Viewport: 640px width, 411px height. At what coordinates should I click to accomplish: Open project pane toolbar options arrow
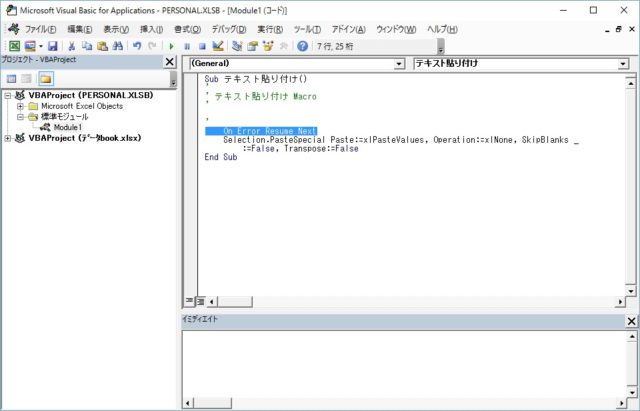click(173, 78)
